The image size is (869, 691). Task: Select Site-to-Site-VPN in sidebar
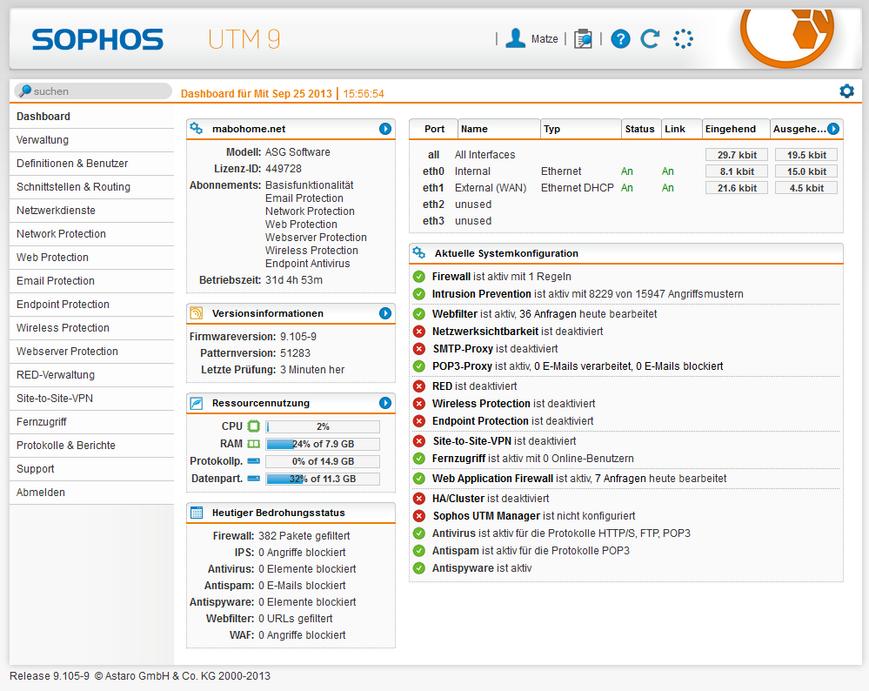point(55,398)
